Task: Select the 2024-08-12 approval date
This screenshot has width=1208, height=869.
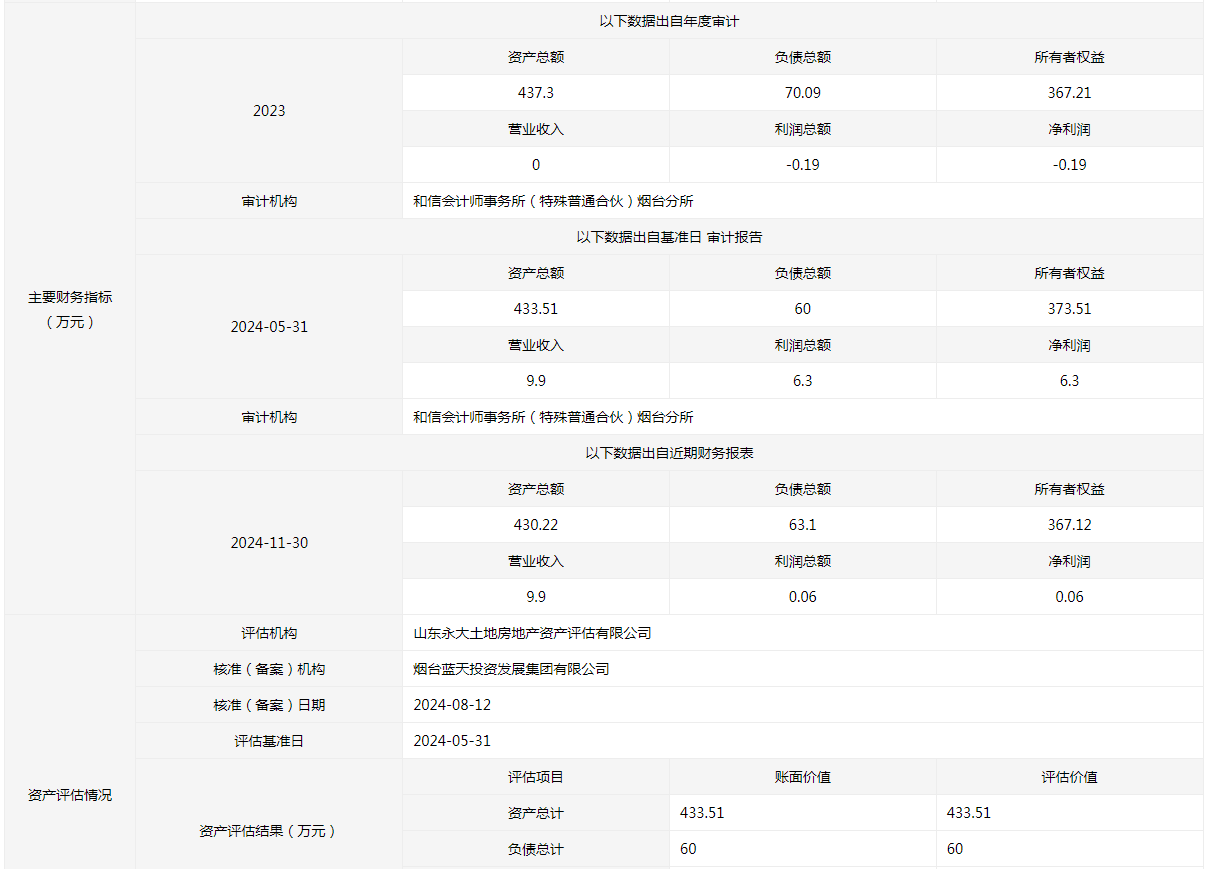Action: (452, 705)
